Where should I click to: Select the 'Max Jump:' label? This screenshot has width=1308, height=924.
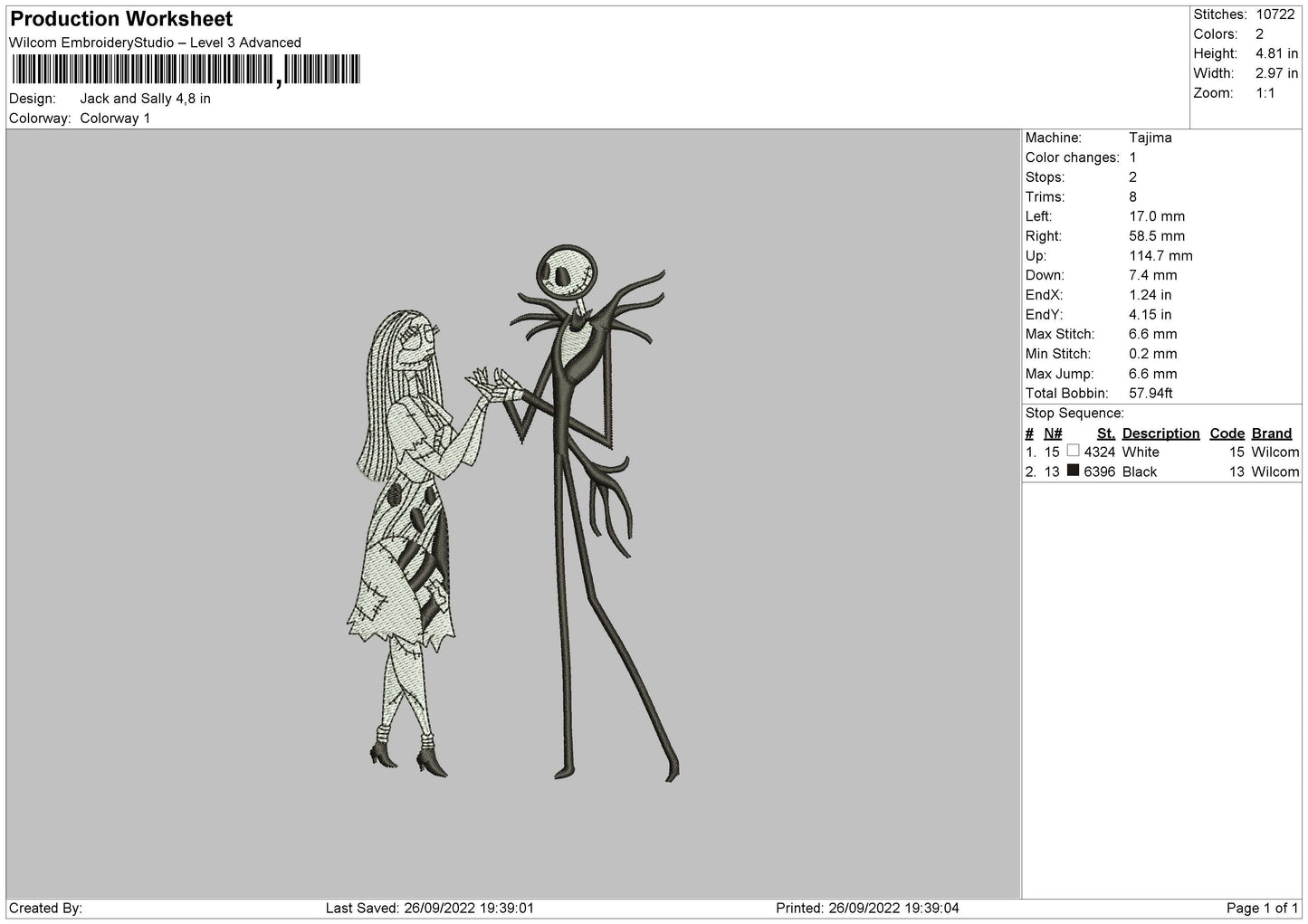[1059, 374]
